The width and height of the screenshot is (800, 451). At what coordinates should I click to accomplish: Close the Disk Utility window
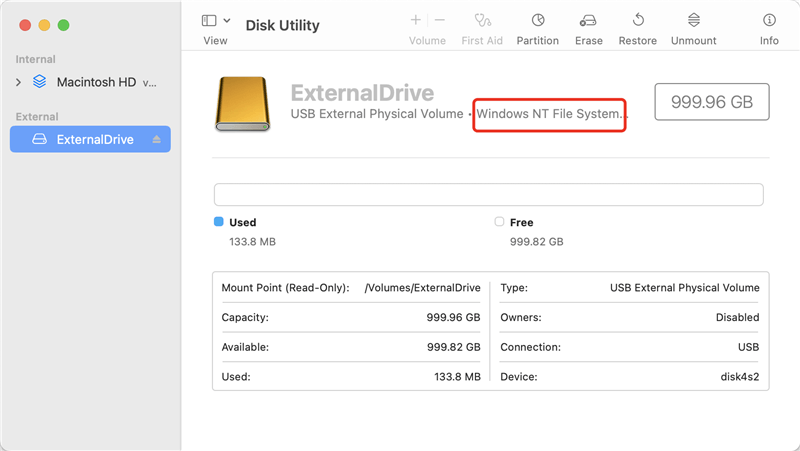tap(25, 25)
